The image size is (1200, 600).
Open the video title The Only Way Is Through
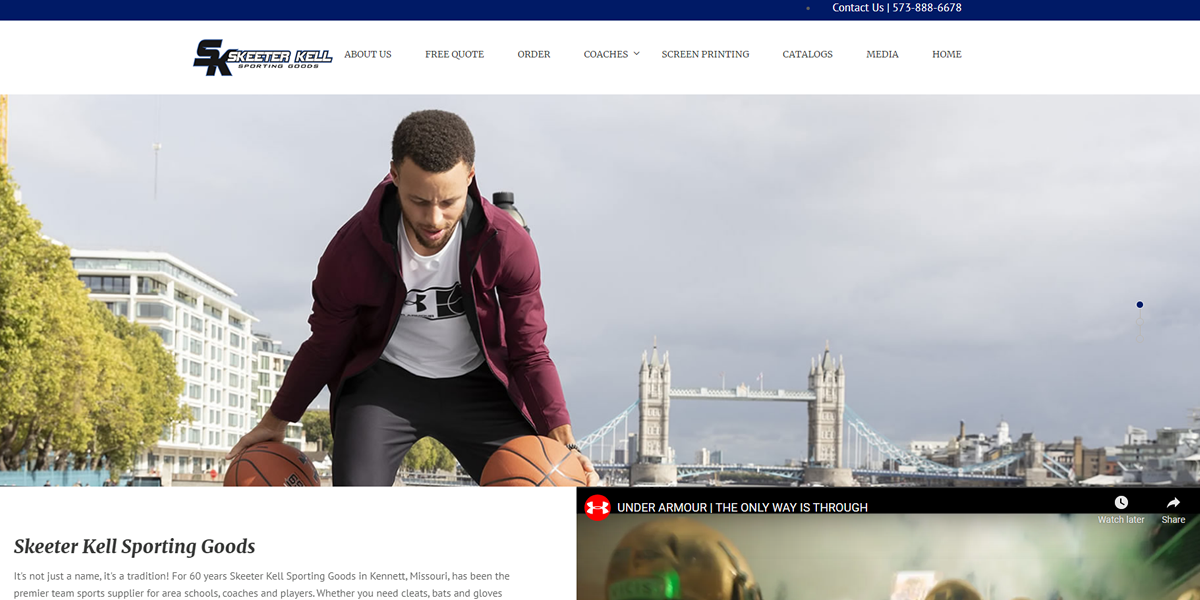point(742,507)
